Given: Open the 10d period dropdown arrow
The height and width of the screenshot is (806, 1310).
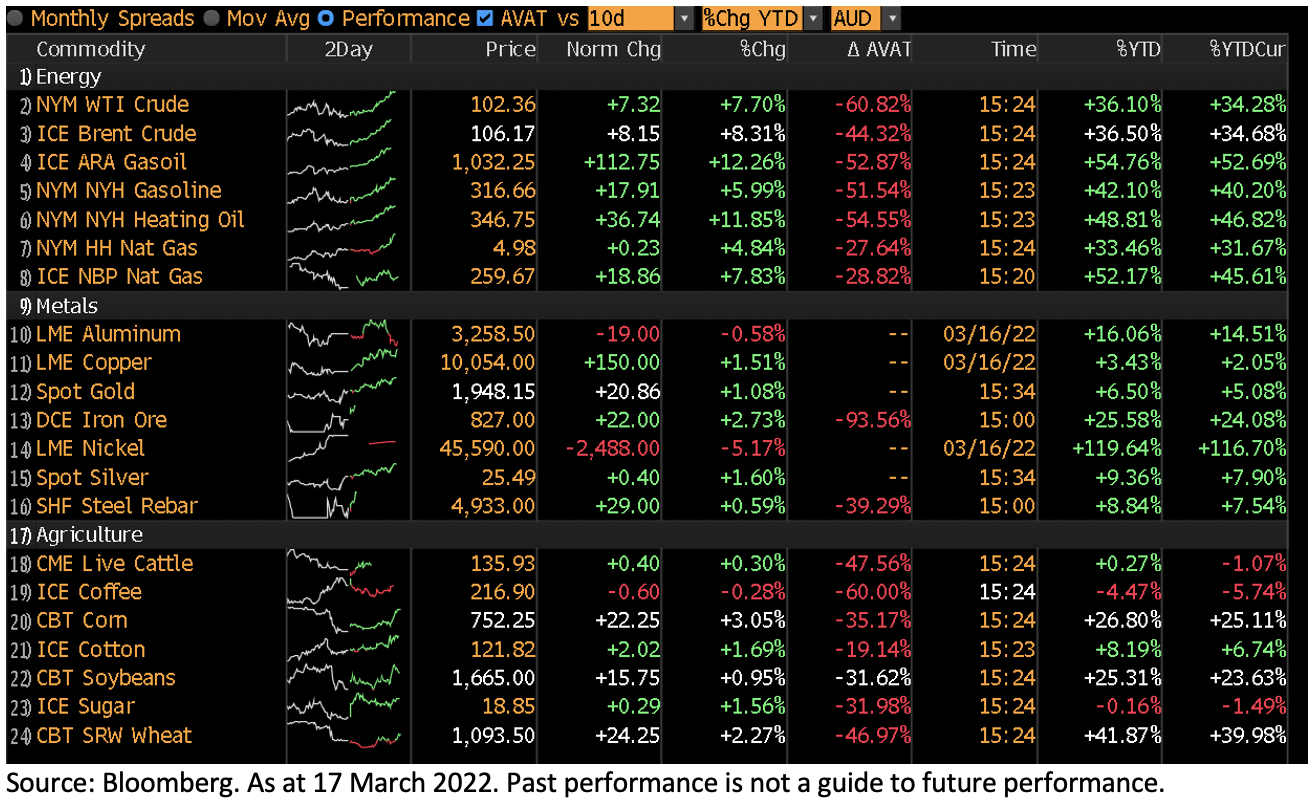Looking at the screenshot, I should (x=684, y=18).
